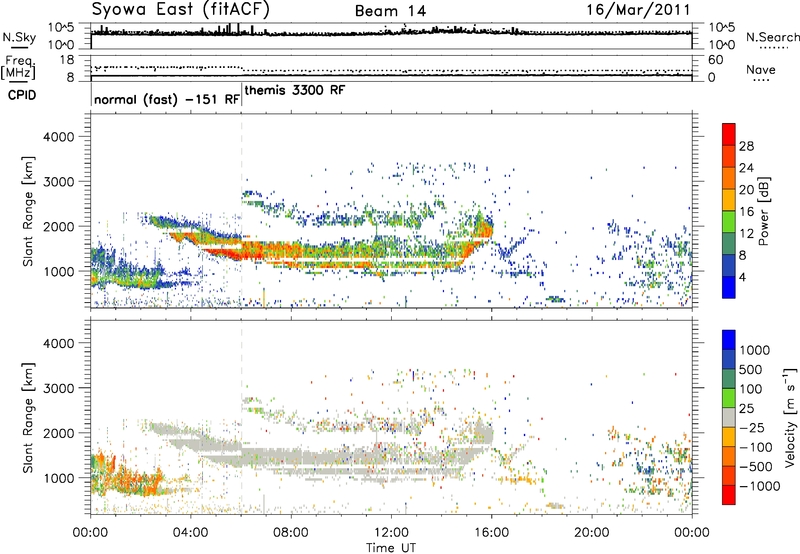This screenshot has height=554, width=800.
Task: Click the 'themis 3300 RF' text
Action: click(295, 90)
